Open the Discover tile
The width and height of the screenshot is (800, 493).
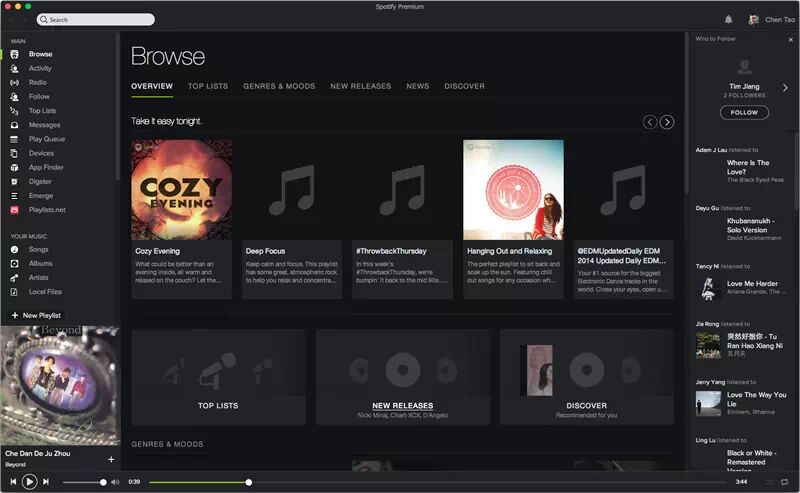[587, 377]
